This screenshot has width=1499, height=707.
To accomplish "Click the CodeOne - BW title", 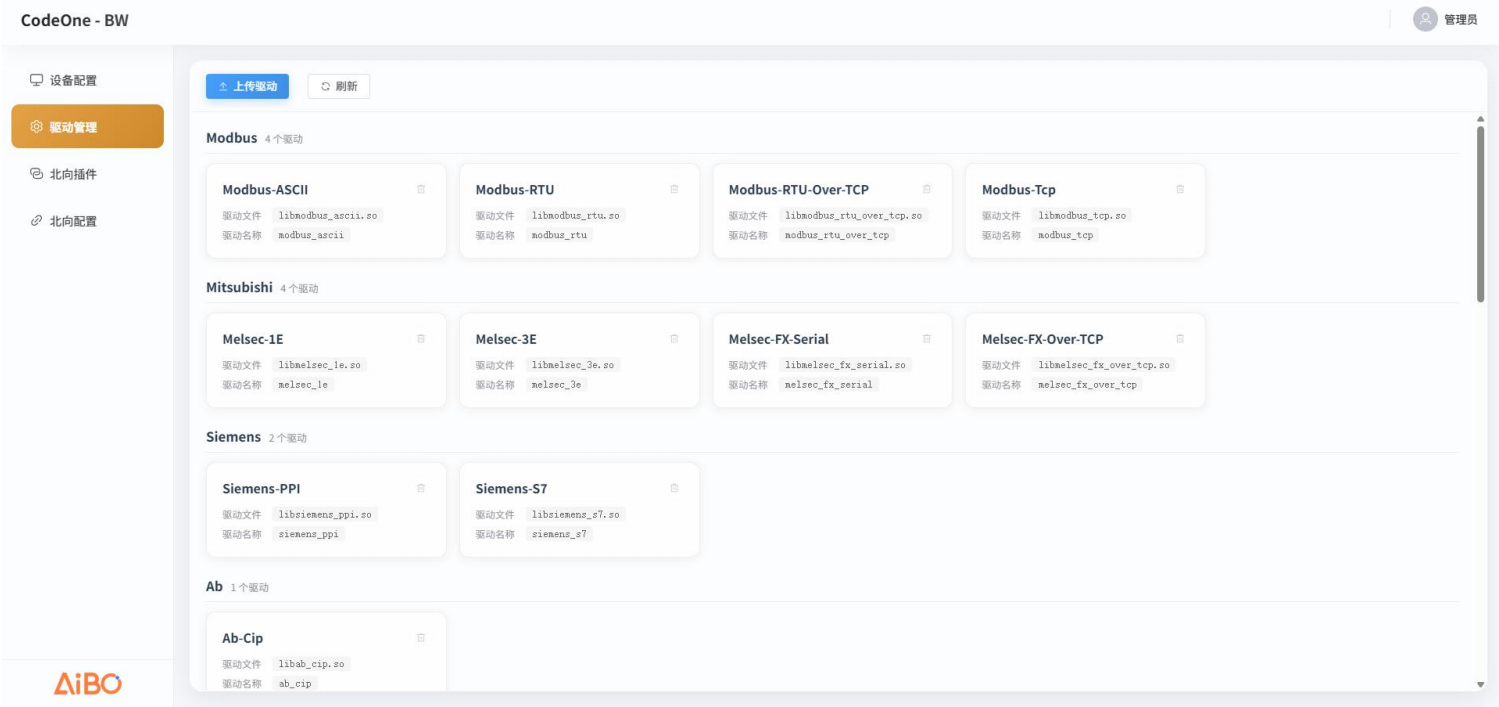I will [74, 20].
